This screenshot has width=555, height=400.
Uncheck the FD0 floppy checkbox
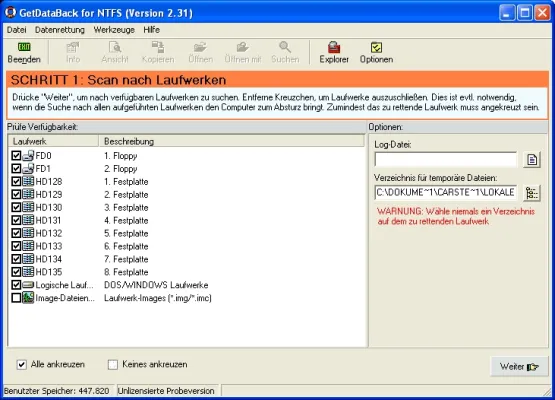(x=16, y=156)
